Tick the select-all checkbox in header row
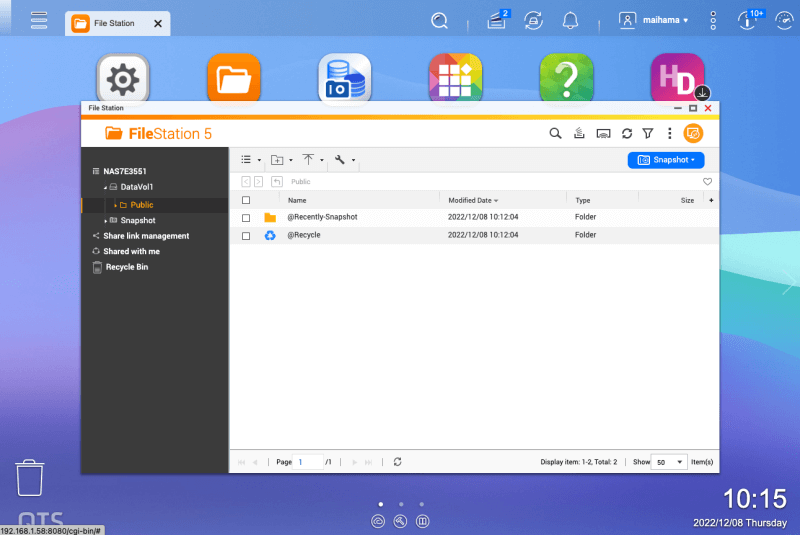 point(246,200)
